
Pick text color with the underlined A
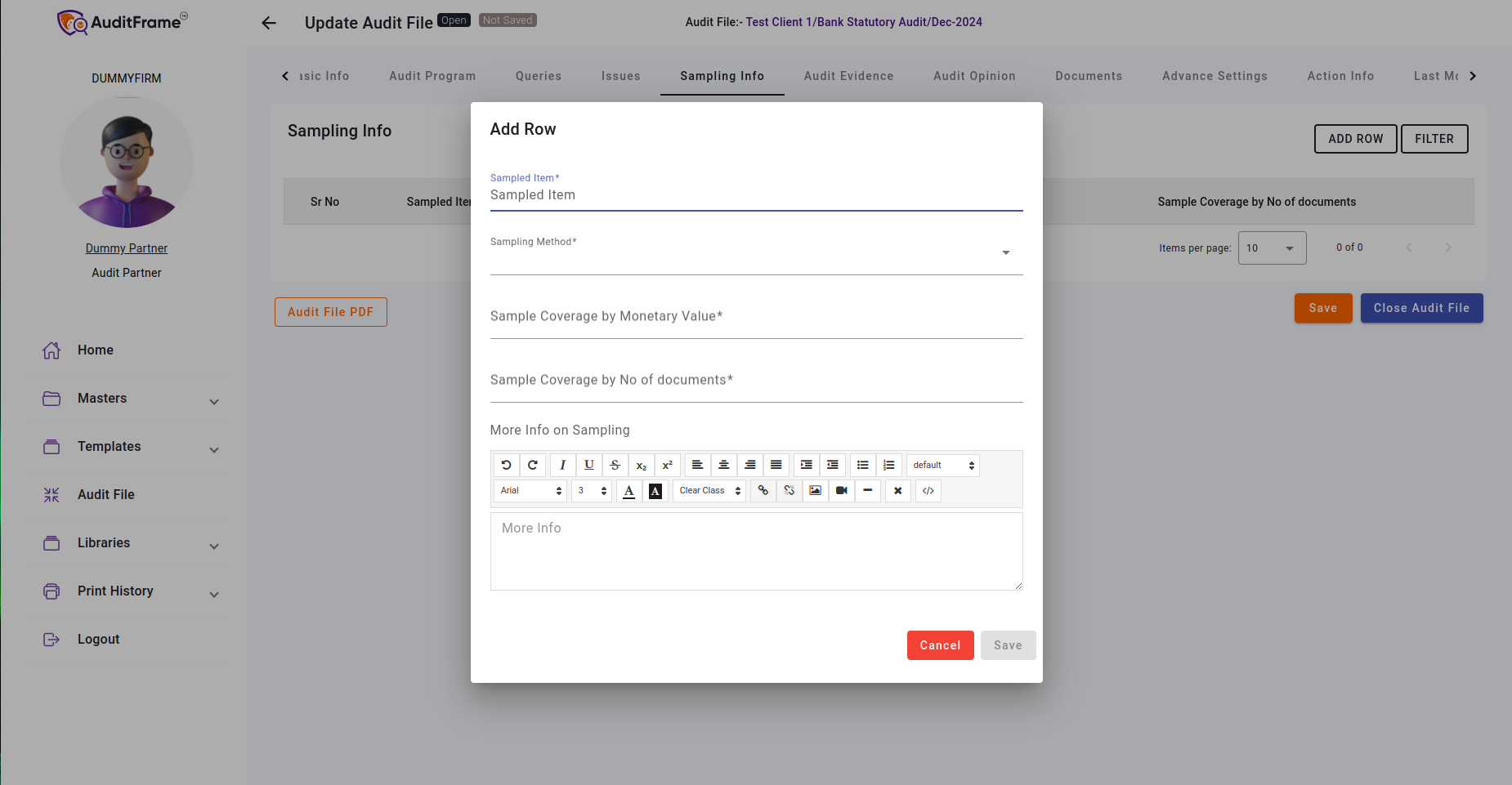click(629, 490)
